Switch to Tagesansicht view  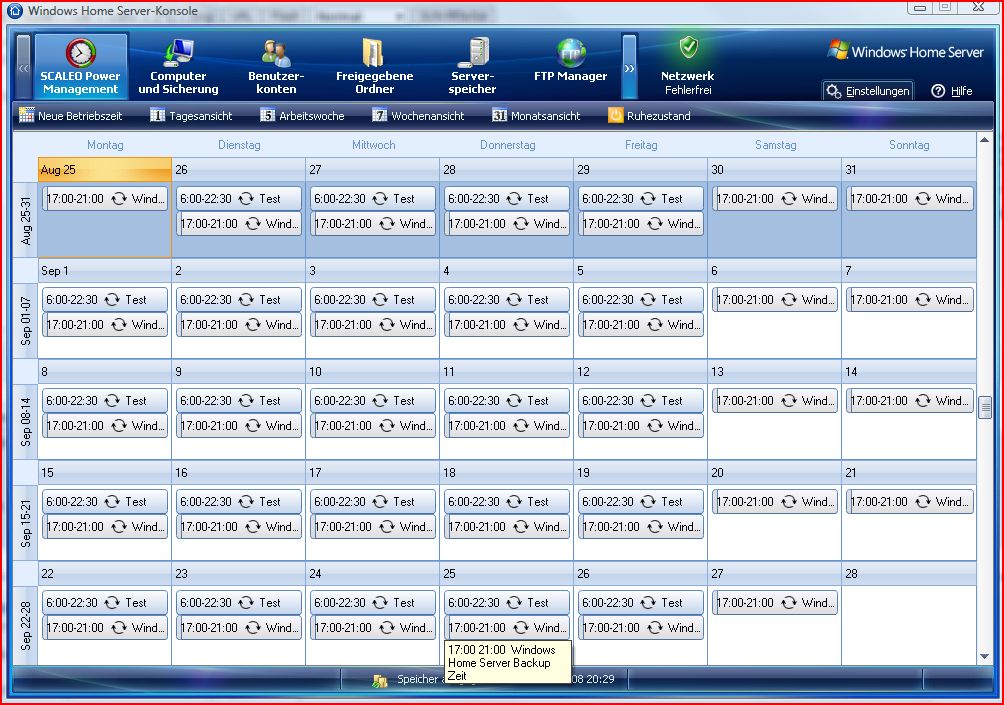(191, 116)
